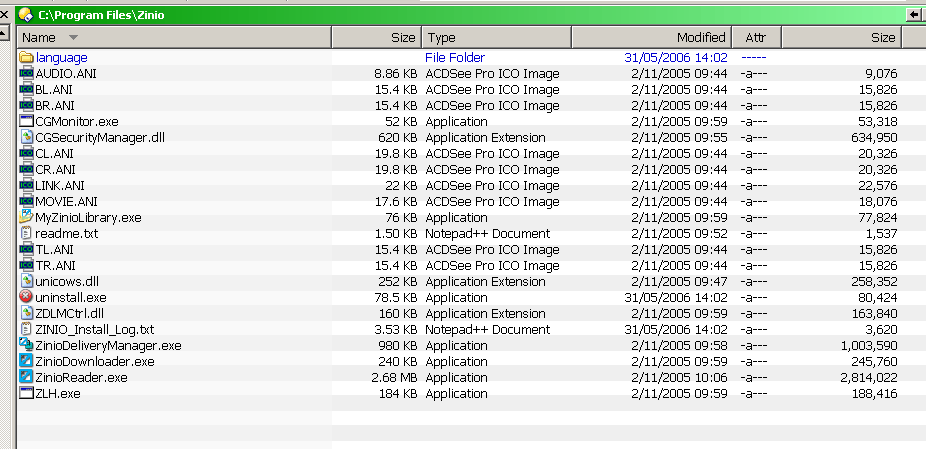
Task: Sort by the Type column header
Action: coord(497,37)
